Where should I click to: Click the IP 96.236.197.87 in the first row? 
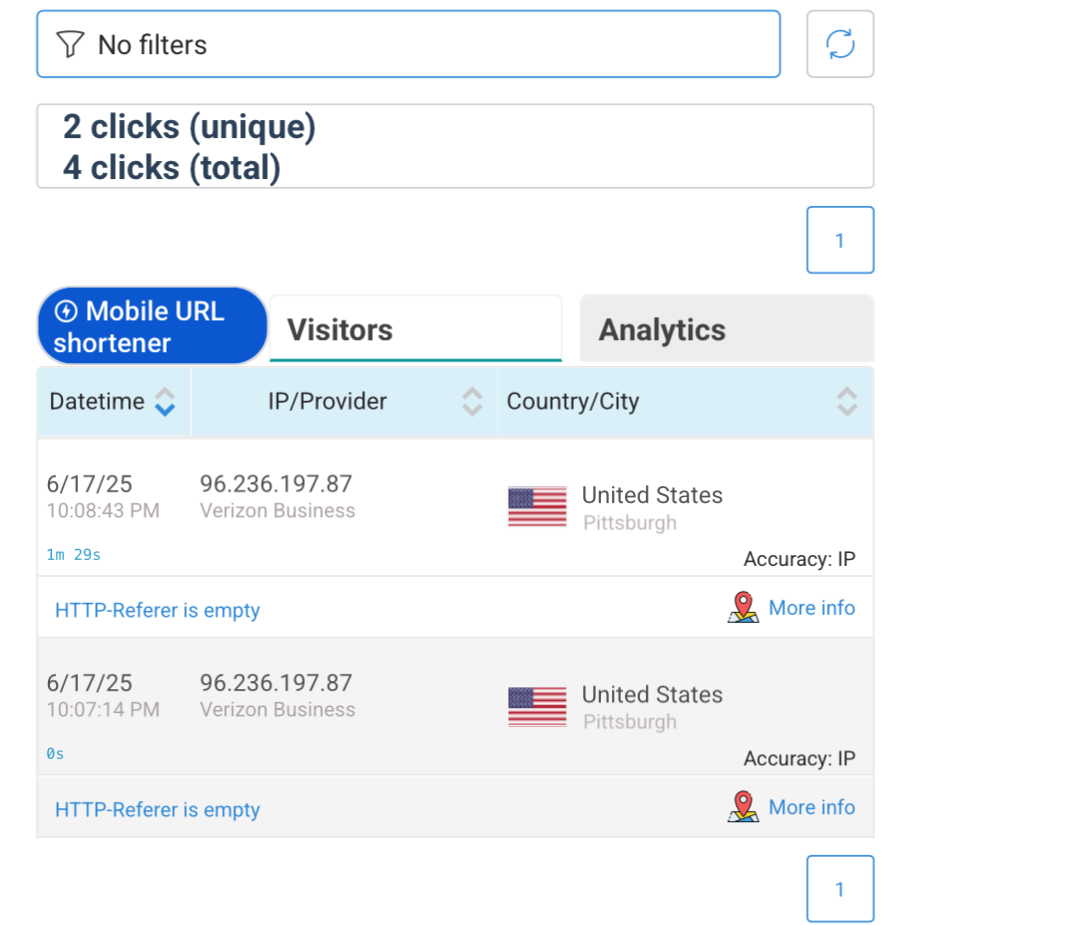coord(276,484)
